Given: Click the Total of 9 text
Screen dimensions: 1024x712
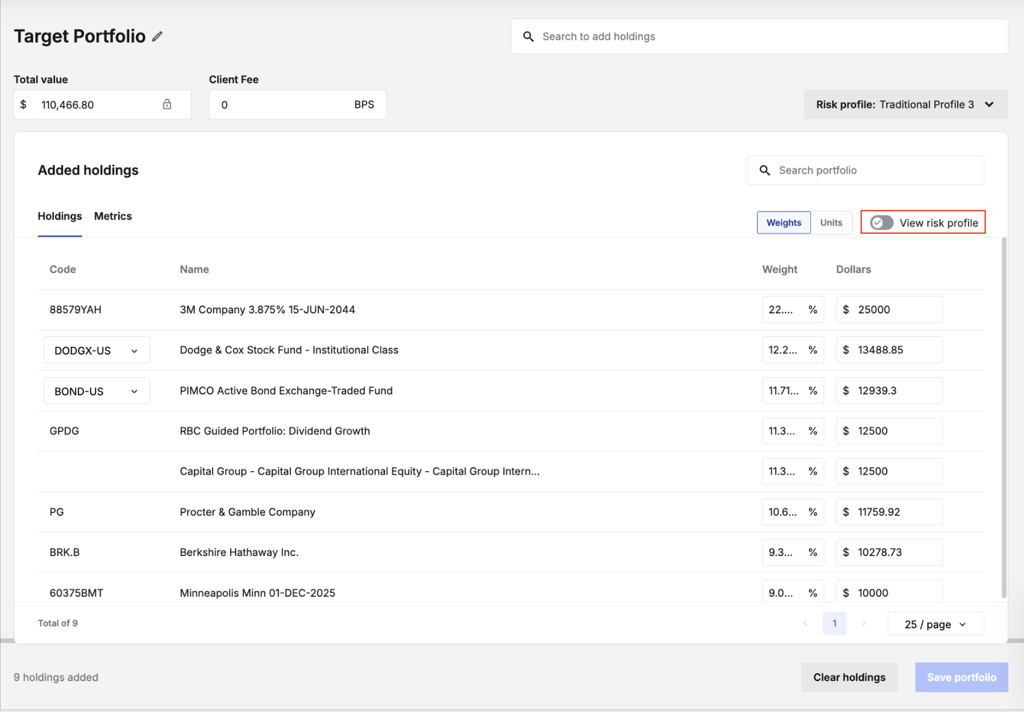Looking at the screenshot, I should pyautogui.click(x=57, y=623).
